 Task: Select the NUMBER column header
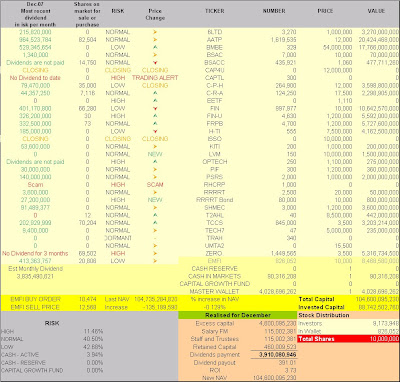pyautogui.click(x=274, y=11)
